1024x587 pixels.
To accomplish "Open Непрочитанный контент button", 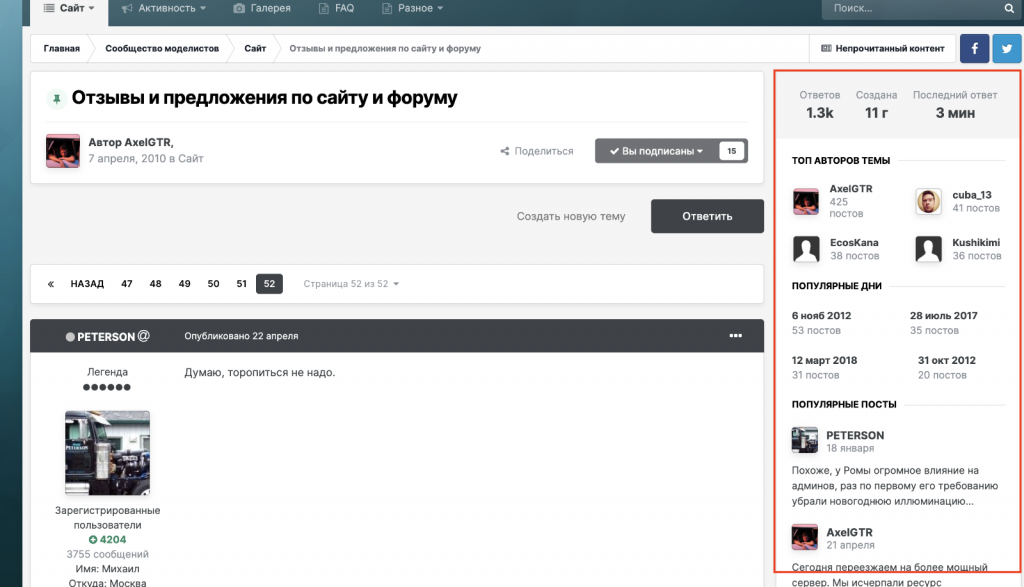I will [882, 48].
